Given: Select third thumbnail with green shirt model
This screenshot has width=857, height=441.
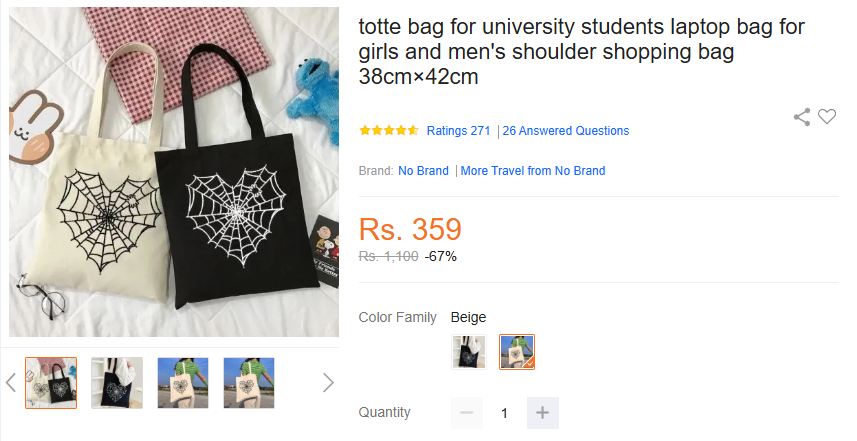Looking at the screenshot, I should click(183, 382).
